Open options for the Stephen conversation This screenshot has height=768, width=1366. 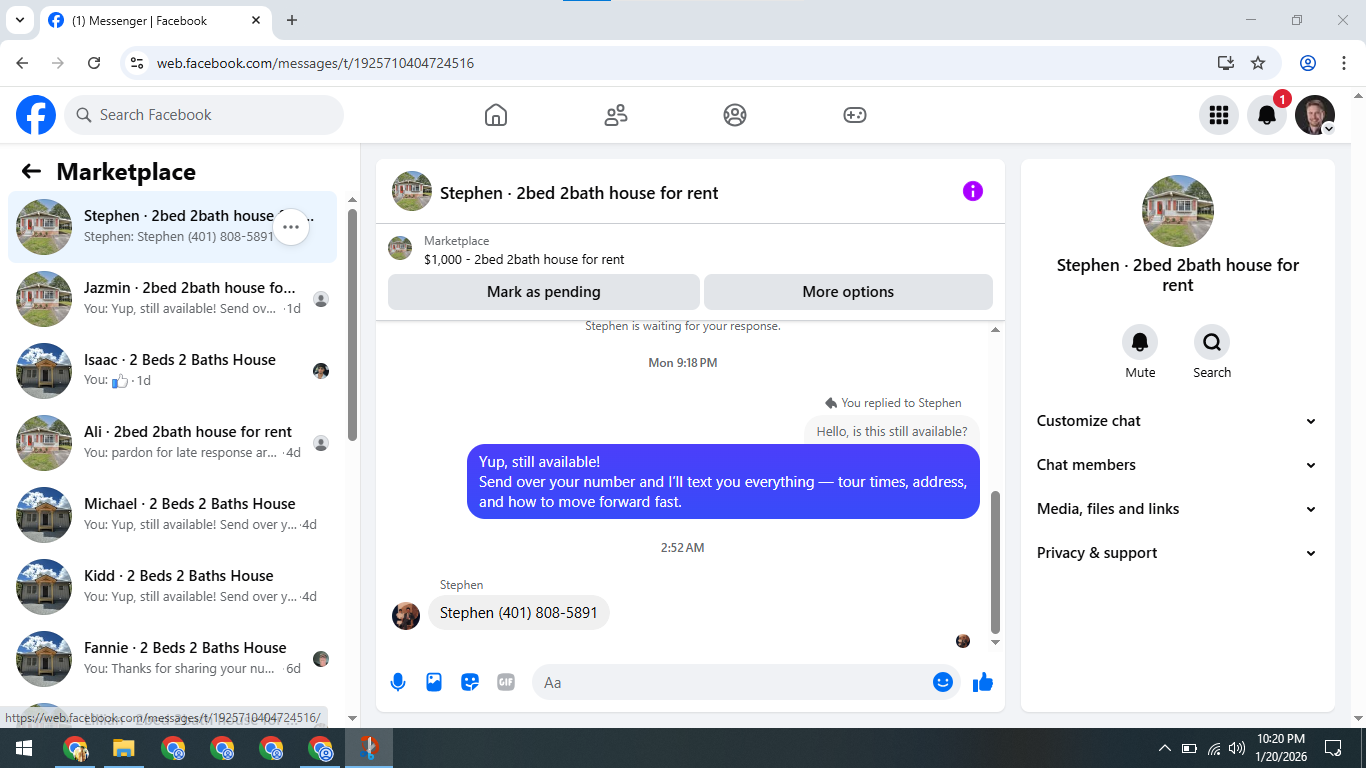click(x=291, y=227)
